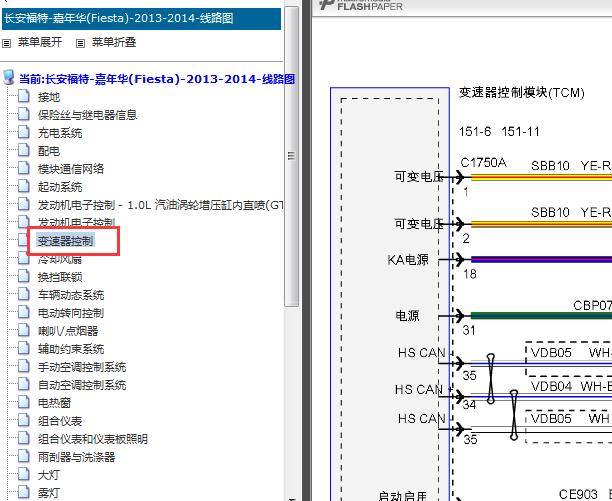Click the page icon next to 组合仪表

pyautogui.click(x=24, y=420)
